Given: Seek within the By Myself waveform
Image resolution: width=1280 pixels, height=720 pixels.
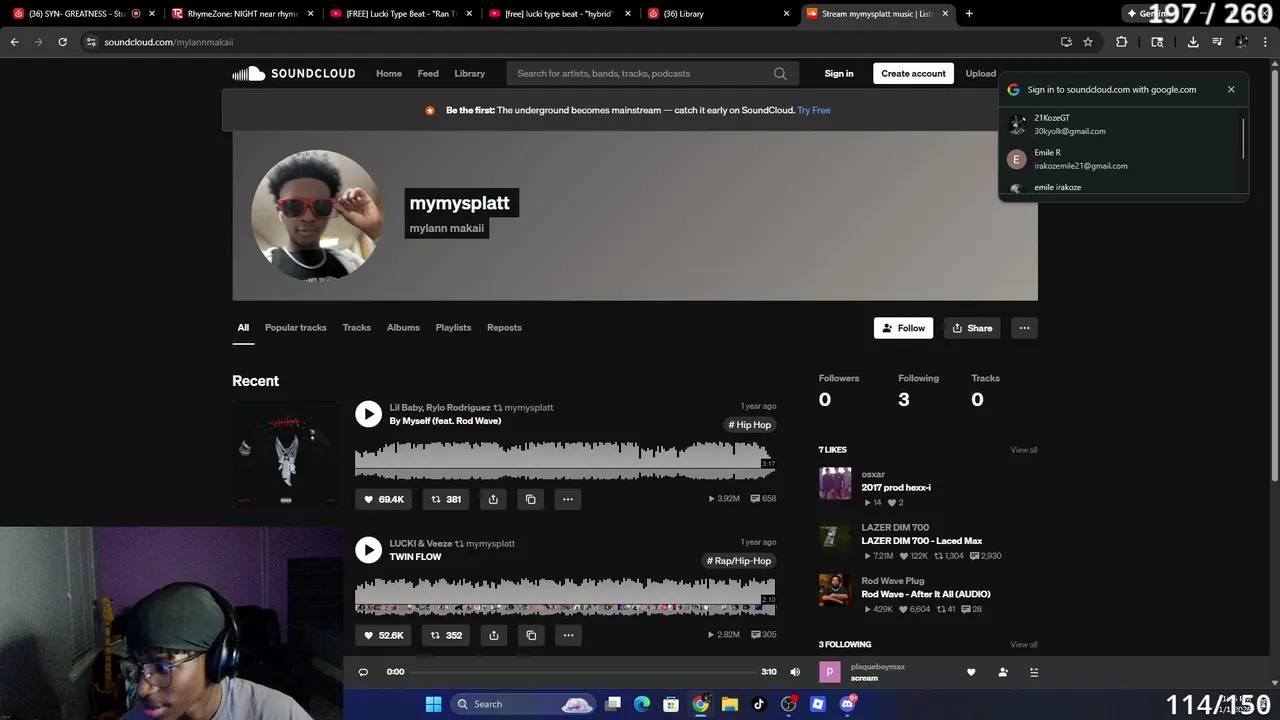Looking at the screenshot, I should tap(565, 460).
